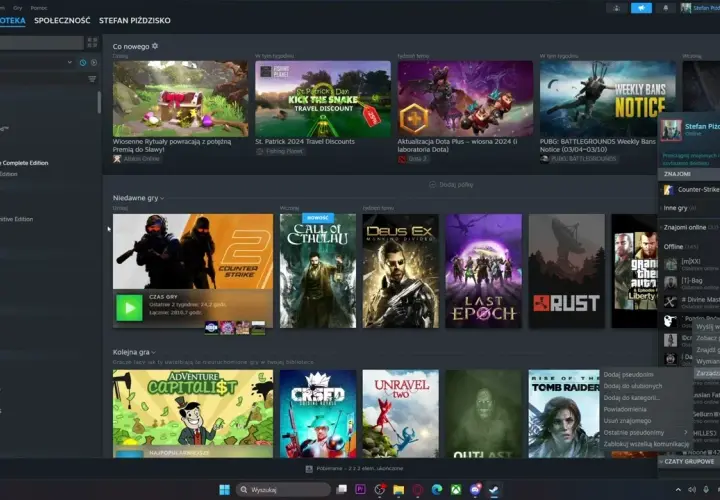Open friends requests icon in top bar
Image resolution: width=720 pixels, height=500 pixels.
pos(616,8)
